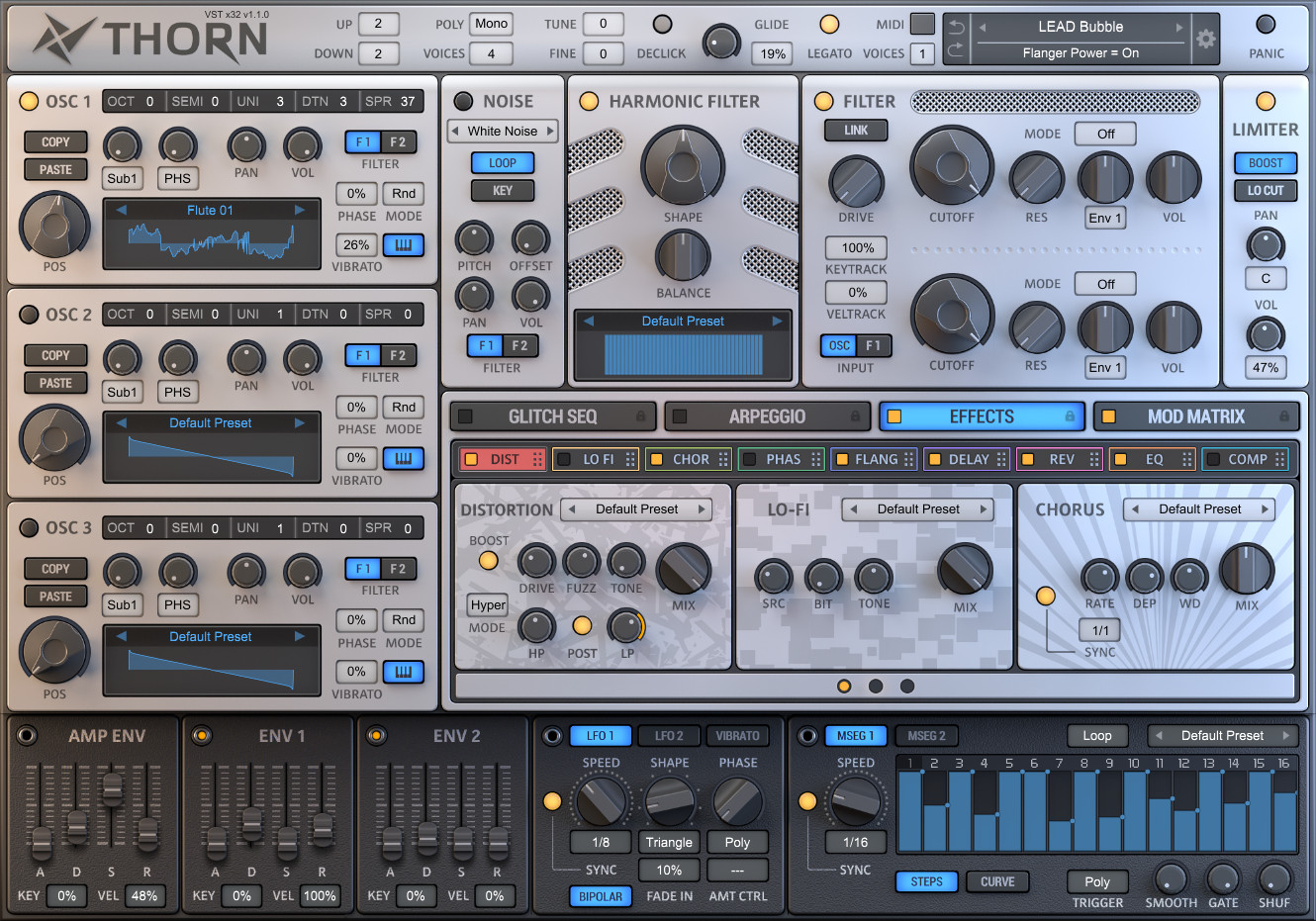The width and height of the screenshot is (1316, 921).
Task: Click the filter LINK button
Action: pos(856,131)
